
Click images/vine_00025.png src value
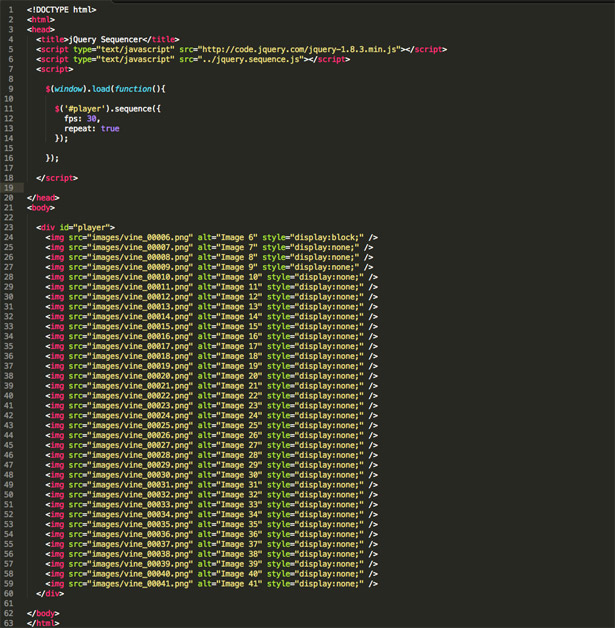[x=140, y=425]
